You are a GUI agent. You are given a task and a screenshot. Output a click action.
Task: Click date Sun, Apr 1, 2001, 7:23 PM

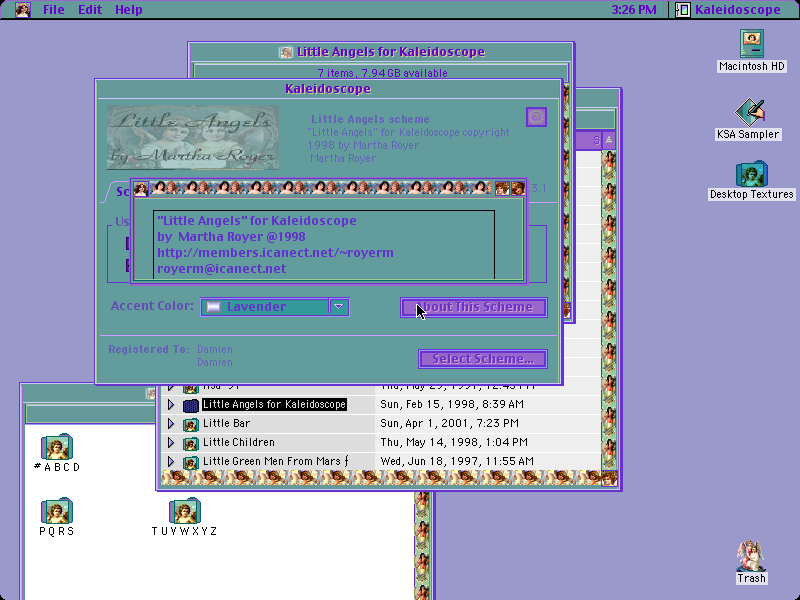[x=449, y=423]
